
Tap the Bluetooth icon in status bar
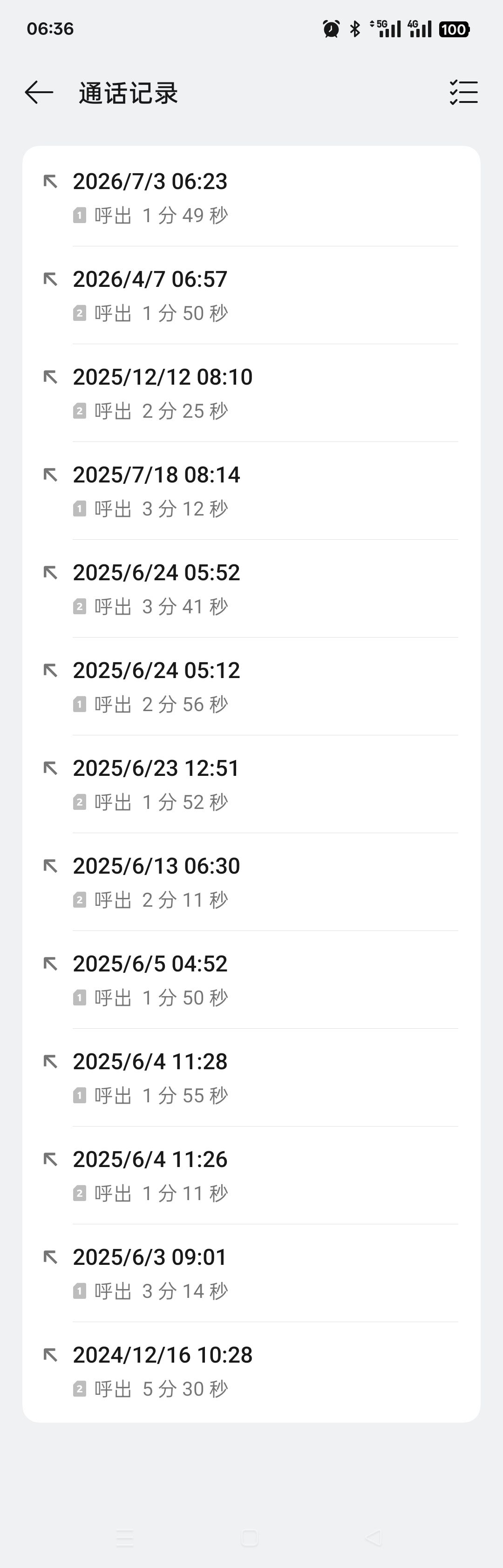(x=355, y=28)
